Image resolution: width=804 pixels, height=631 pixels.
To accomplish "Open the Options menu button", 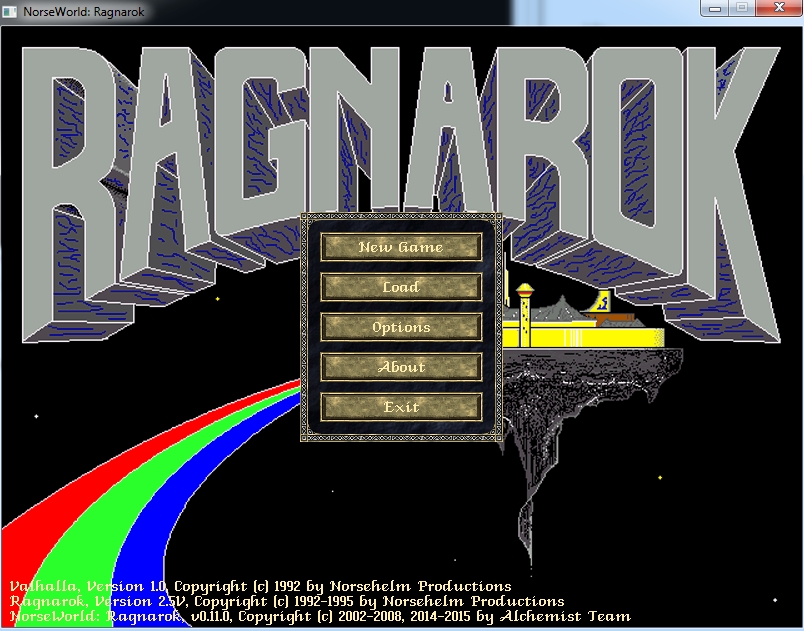I will tap(401, 327).
